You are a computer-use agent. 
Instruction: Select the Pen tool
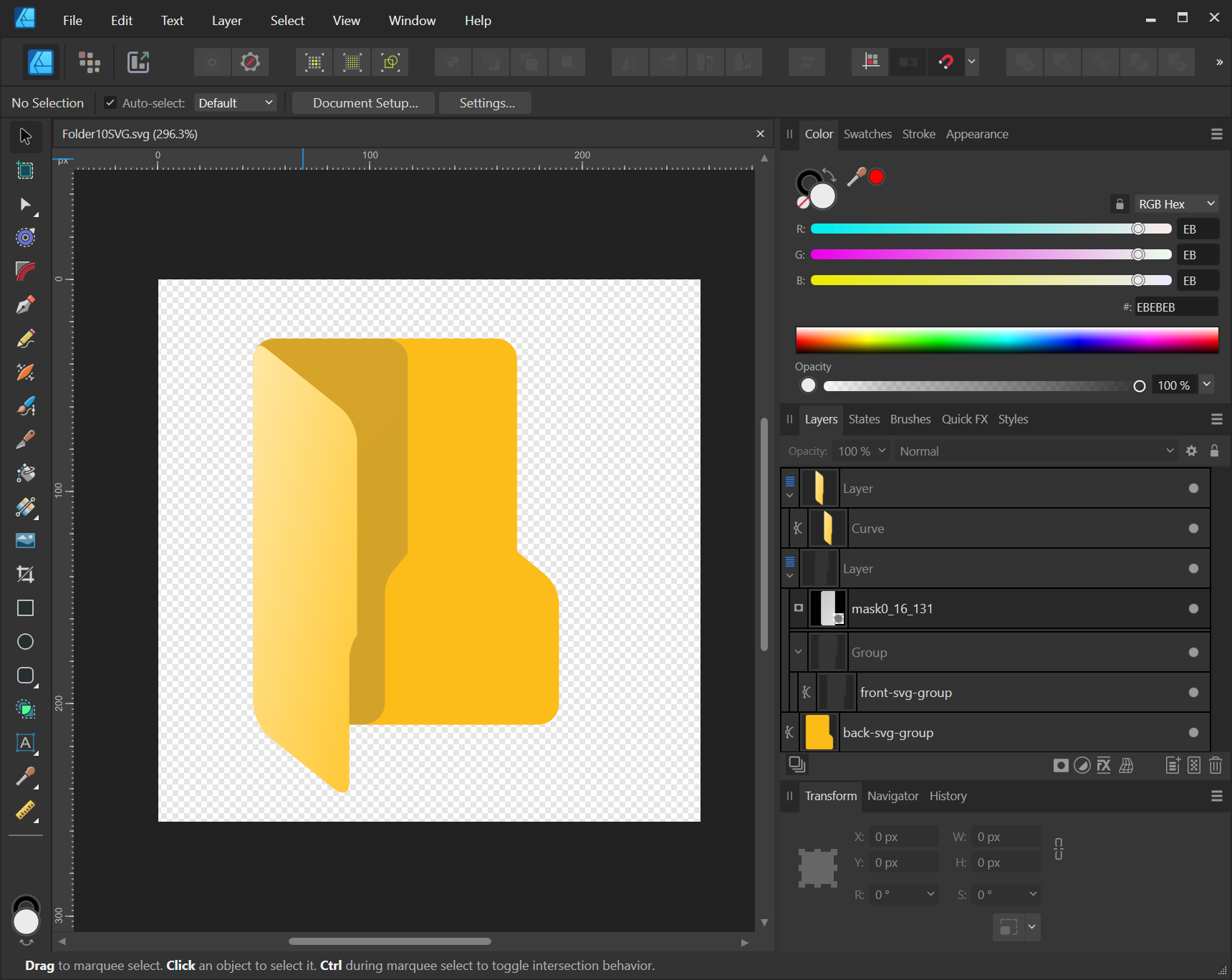point(25,305)
